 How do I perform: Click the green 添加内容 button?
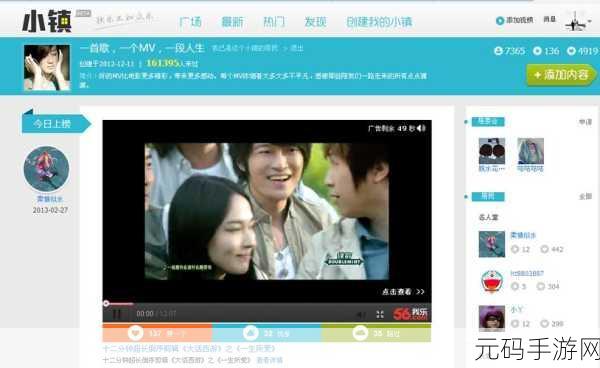(561, 75)
